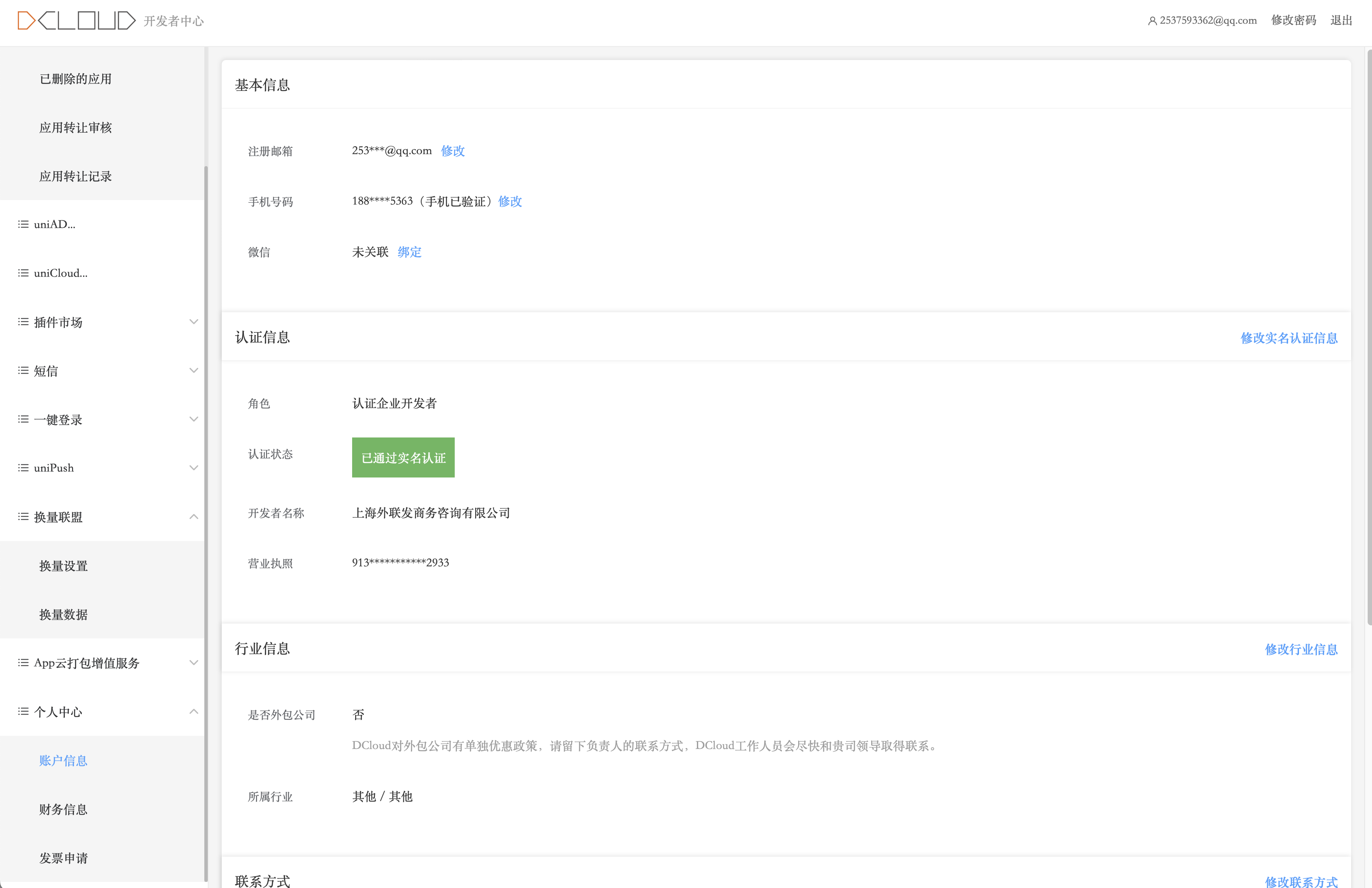Expand App云打包增值服务 chevron
The height and width of the screenshot is (888, 1372).
tap(194, 663)
